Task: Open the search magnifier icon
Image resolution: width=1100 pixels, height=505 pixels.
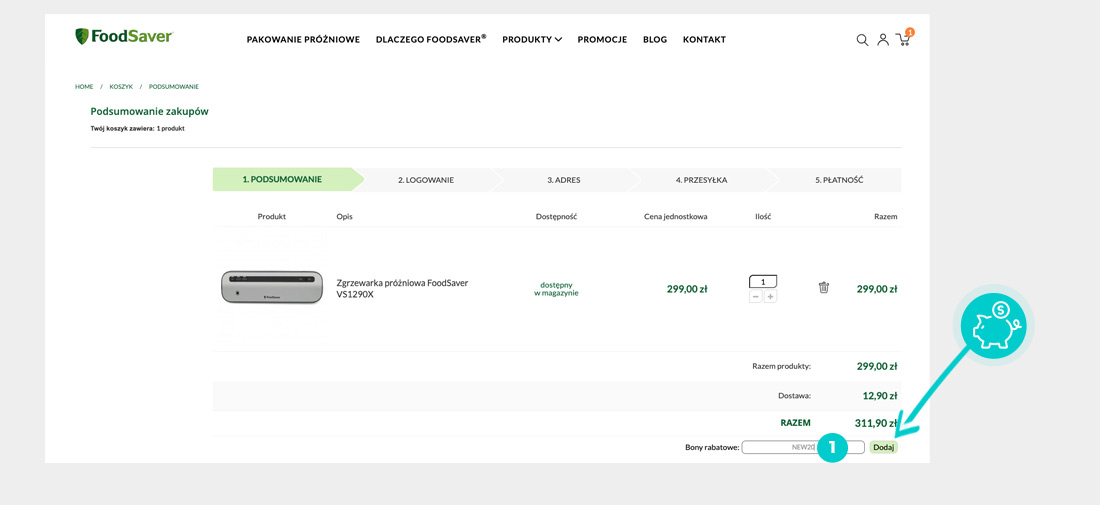Action: click(862, 40)
